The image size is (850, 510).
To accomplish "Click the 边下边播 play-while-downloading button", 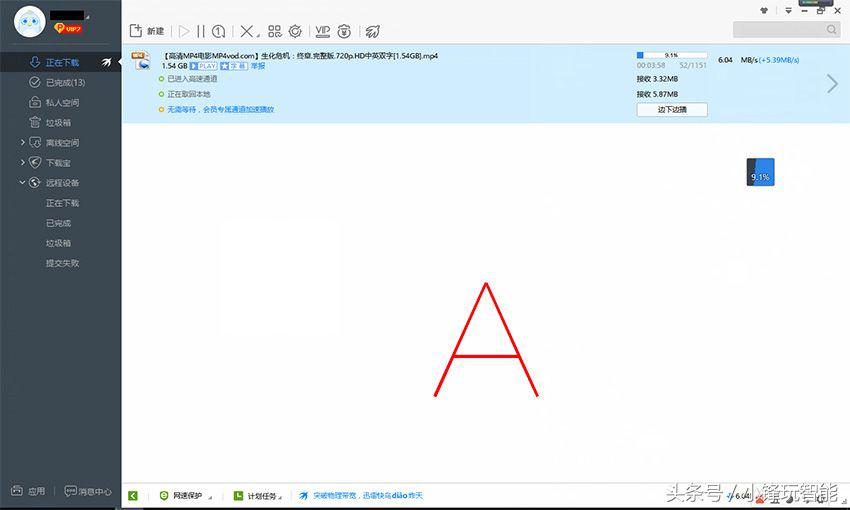I will click(x=672, y=109).
